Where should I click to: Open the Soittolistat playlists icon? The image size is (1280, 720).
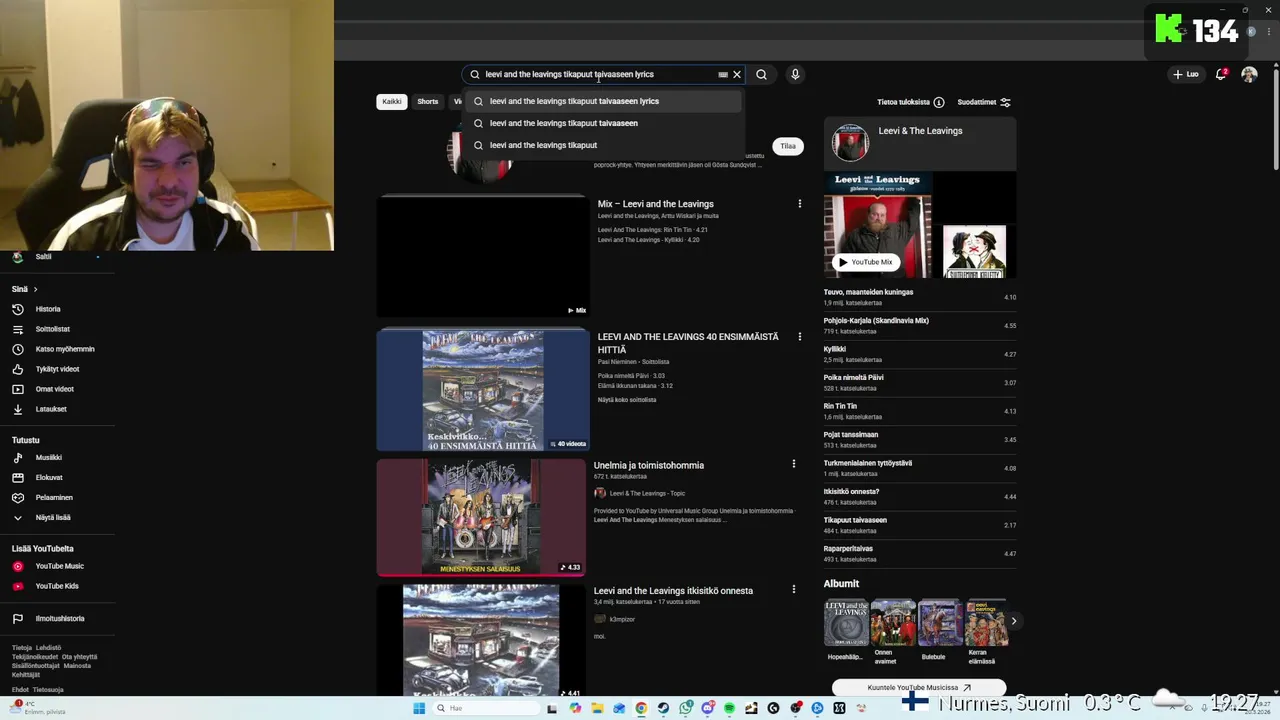pos(17,329)
